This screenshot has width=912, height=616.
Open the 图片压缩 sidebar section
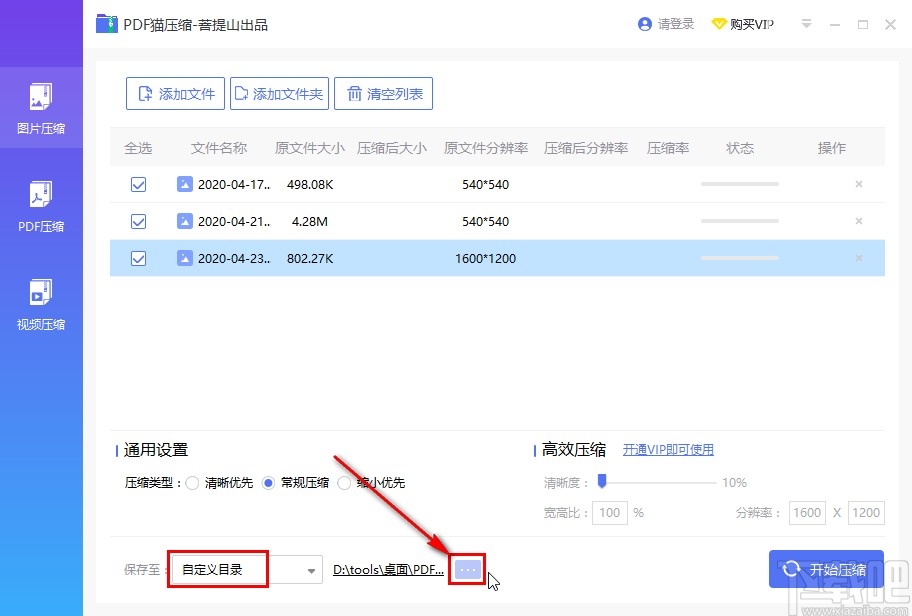41,108
